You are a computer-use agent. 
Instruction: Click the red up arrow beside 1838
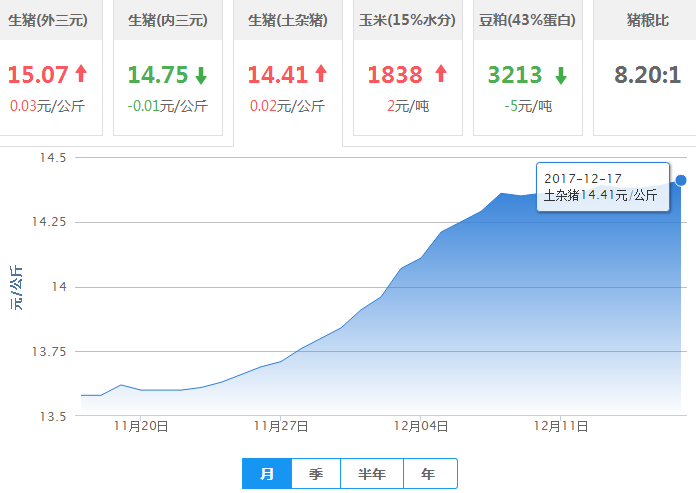[441, 74]
